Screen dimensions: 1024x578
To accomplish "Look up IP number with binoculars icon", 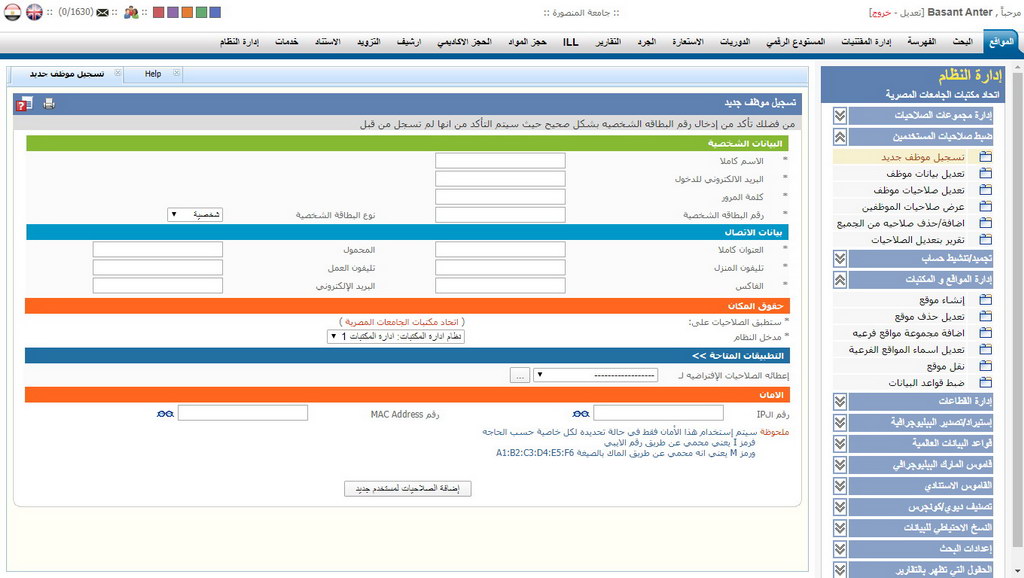I will (x=581, y=413).
